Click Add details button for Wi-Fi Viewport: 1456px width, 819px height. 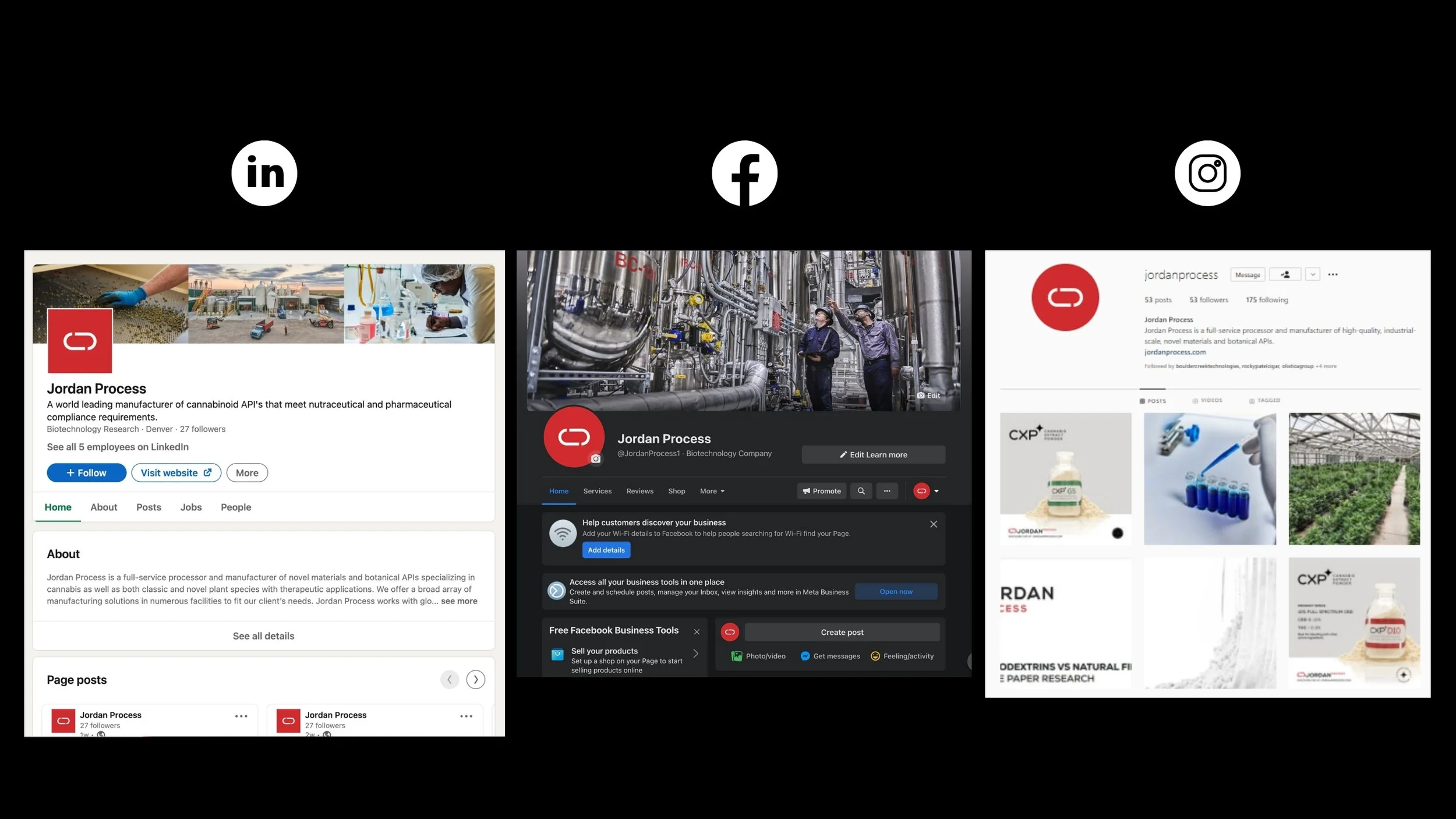click(606, 550)
